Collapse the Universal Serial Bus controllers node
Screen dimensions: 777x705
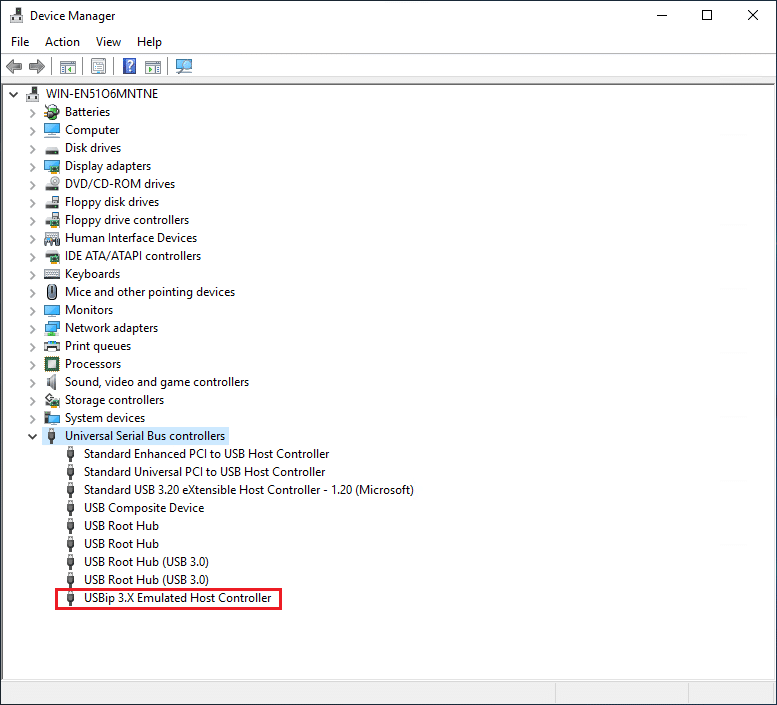point(32,436)
